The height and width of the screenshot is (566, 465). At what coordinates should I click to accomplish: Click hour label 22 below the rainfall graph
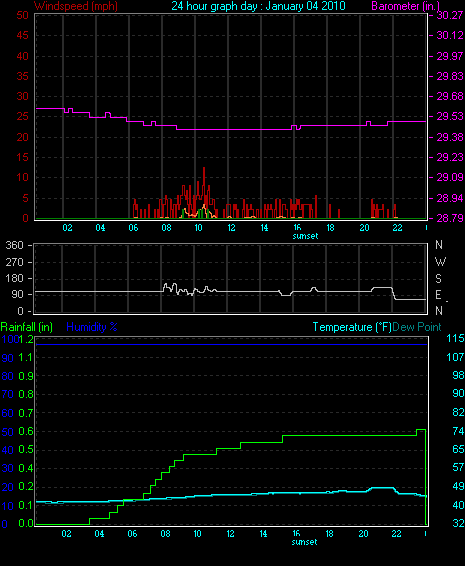[x=396, y=534]
